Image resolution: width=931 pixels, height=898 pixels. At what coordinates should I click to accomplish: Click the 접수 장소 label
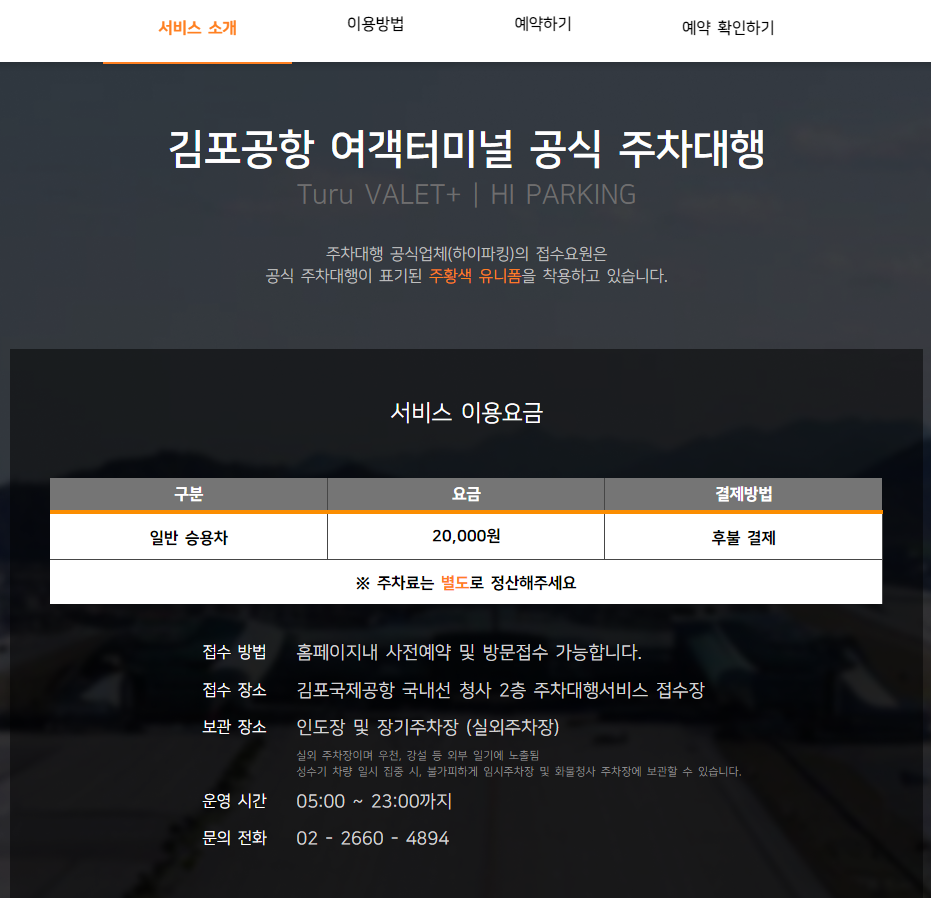click(235, 690)
